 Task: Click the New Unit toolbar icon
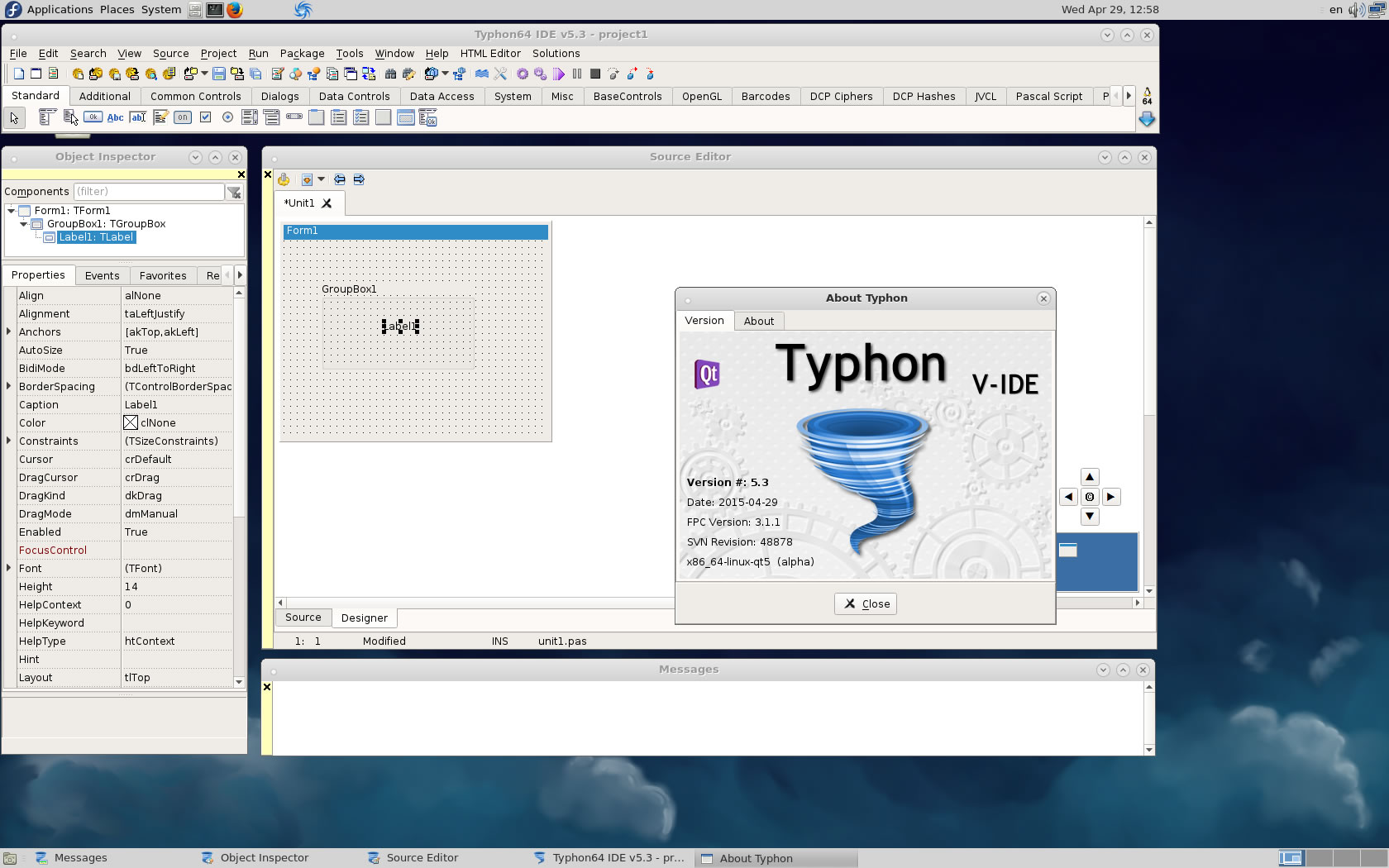click(x=18, y=74)
